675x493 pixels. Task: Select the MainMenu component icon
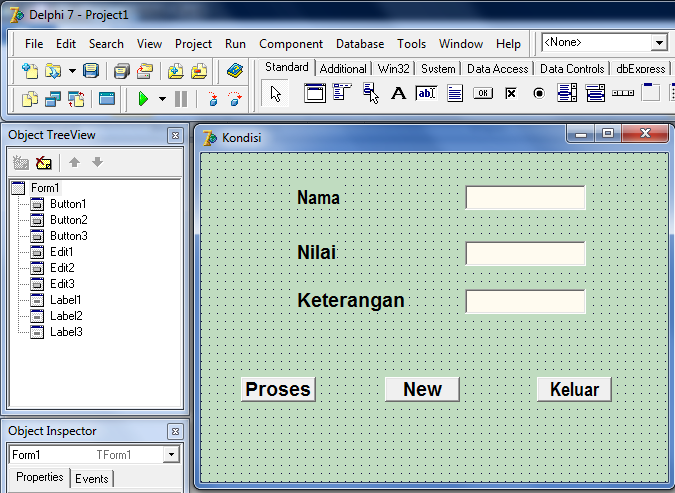point(342,93)
